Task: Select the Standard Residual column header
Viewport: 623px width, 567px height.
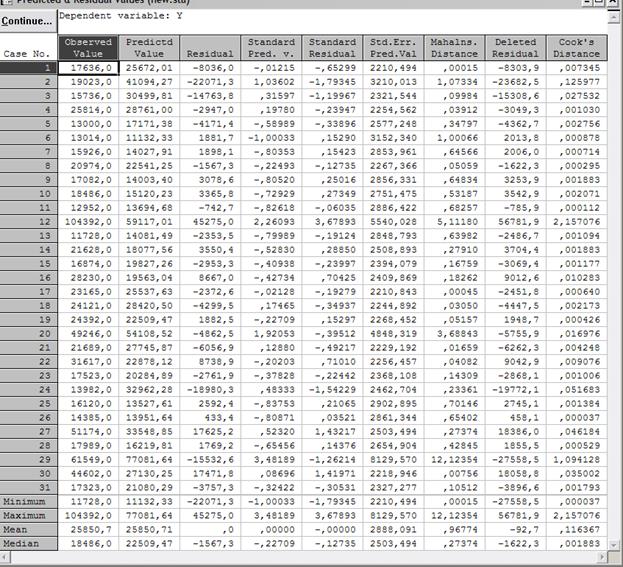Action: [x=332, y=47]
